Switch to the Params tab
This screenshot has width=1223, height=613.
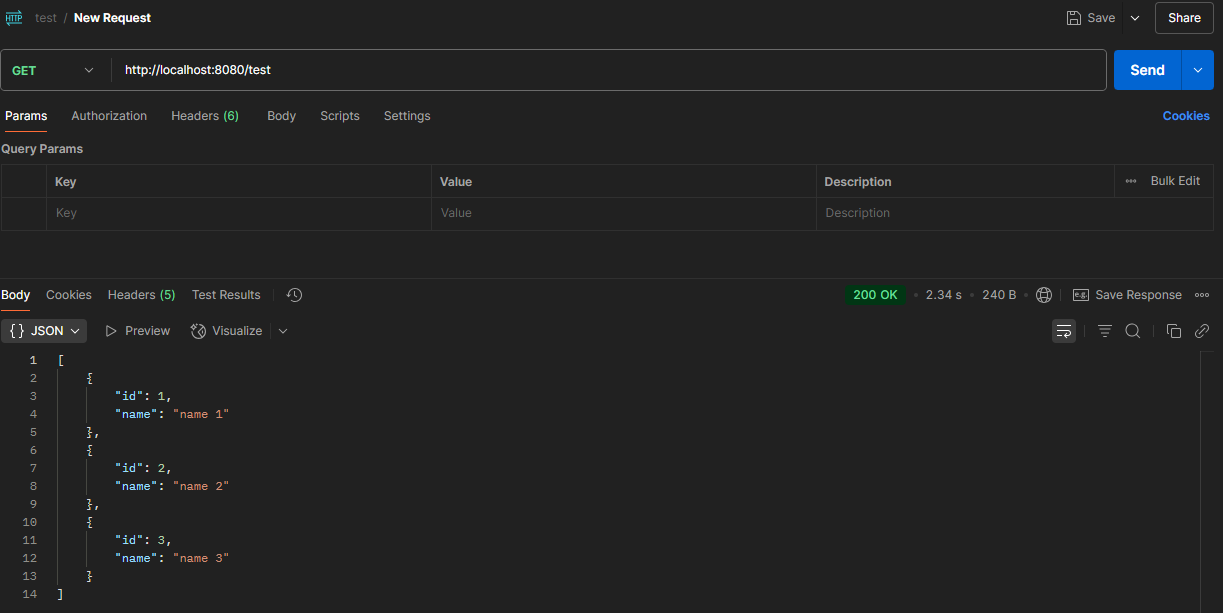pyautogui.click(x=26, y=116)
